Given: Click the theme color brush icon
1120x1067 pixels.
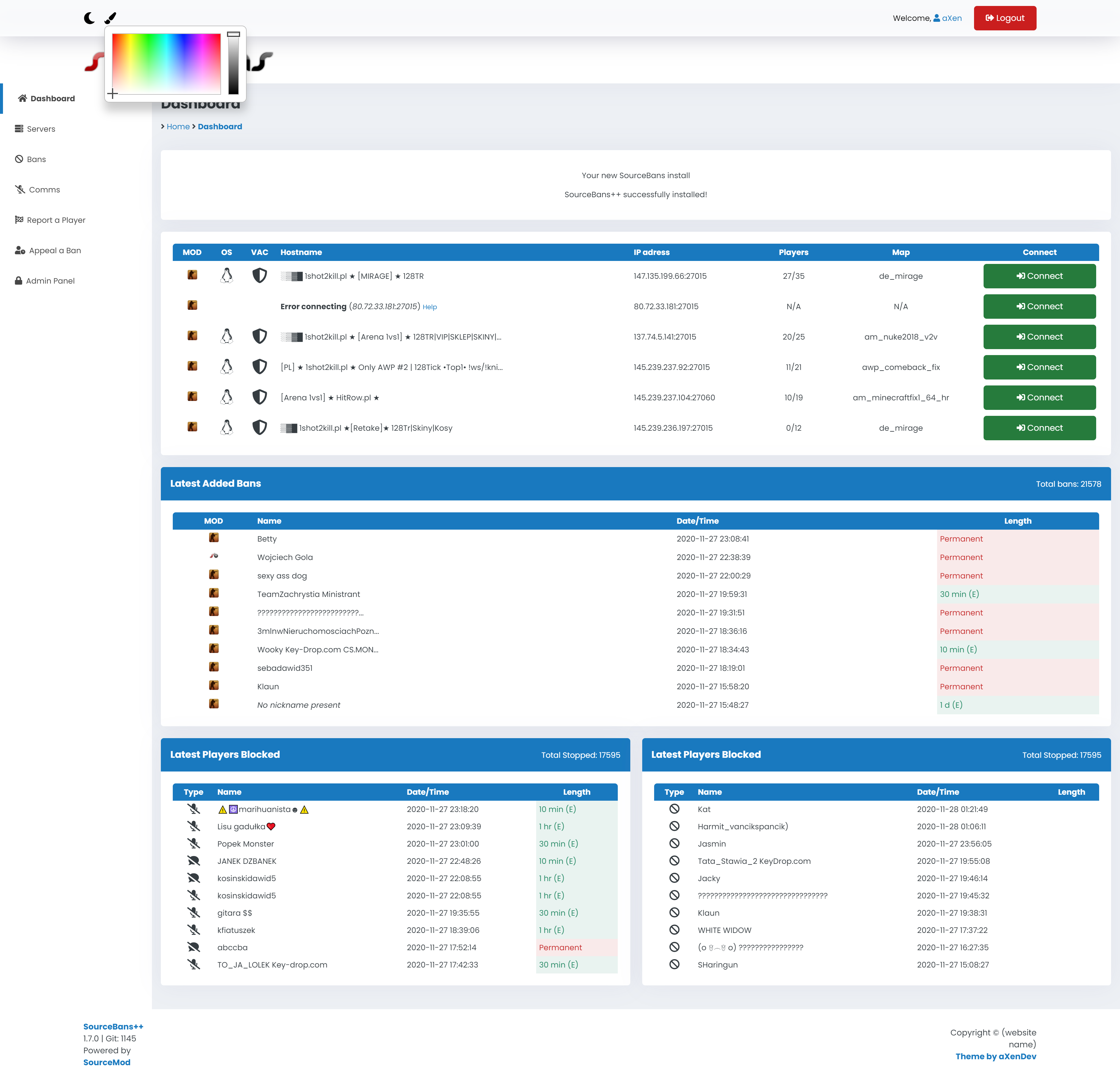Looking at the screenshot, I should coord(110,18).
